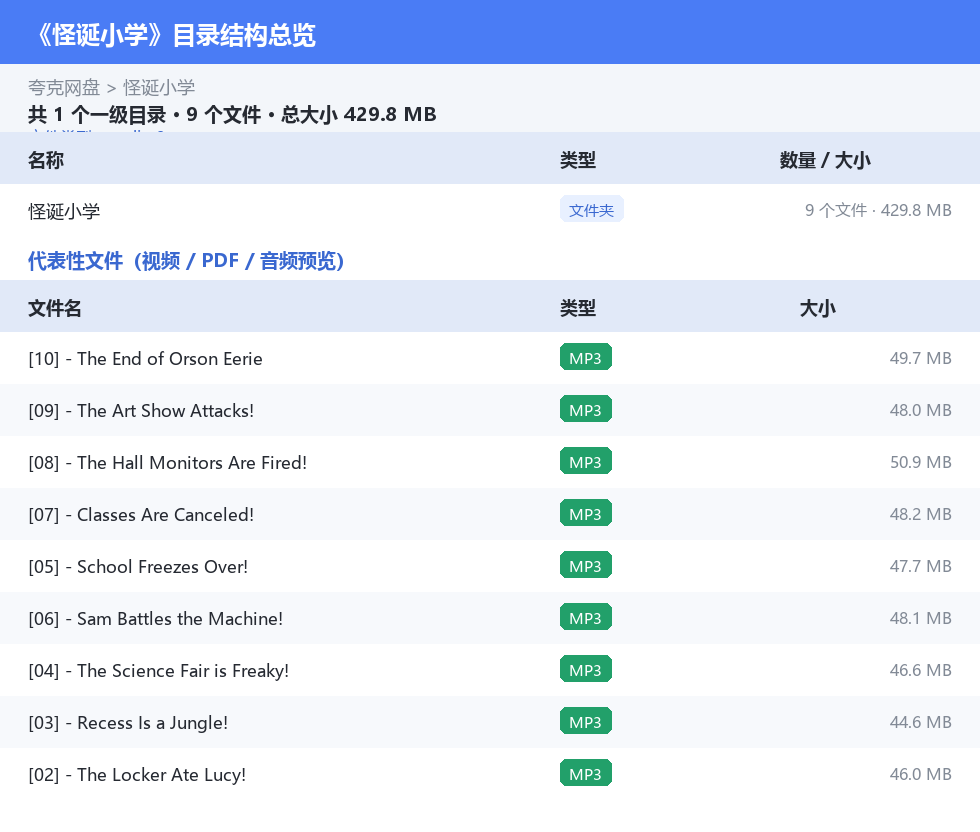This screenshot has height=832, width=980.
Task: Click the 文件夹 type badge
Action: (x=591, y=210)
